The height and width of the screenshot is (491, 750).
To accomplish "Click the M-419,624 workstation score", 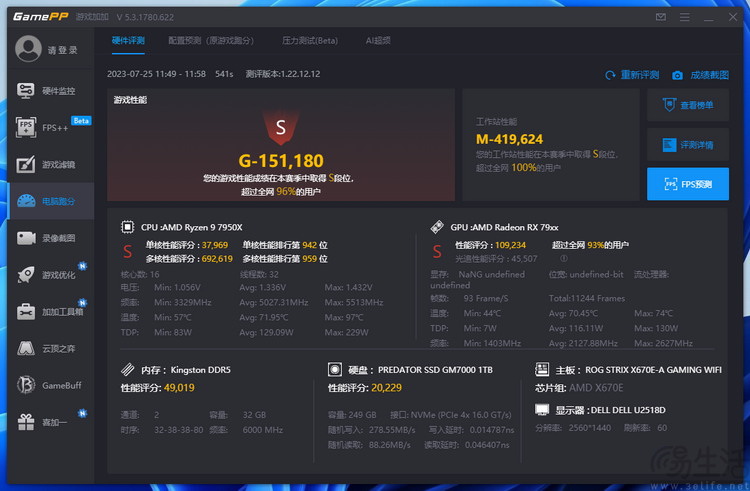I will click(x=509, y=139).
